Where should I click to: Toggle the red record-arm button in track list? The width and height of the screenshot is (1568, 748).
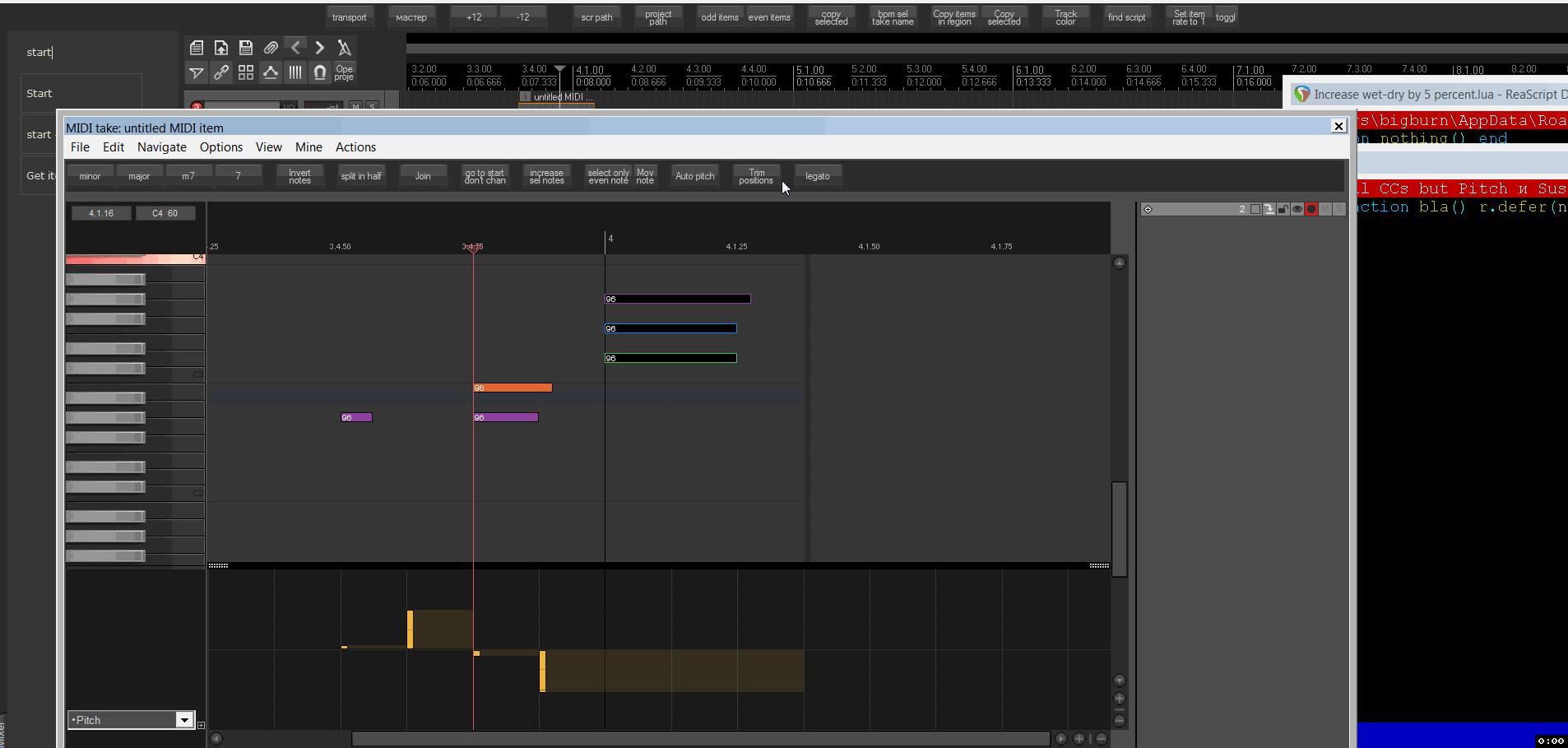click(1311, 209)
